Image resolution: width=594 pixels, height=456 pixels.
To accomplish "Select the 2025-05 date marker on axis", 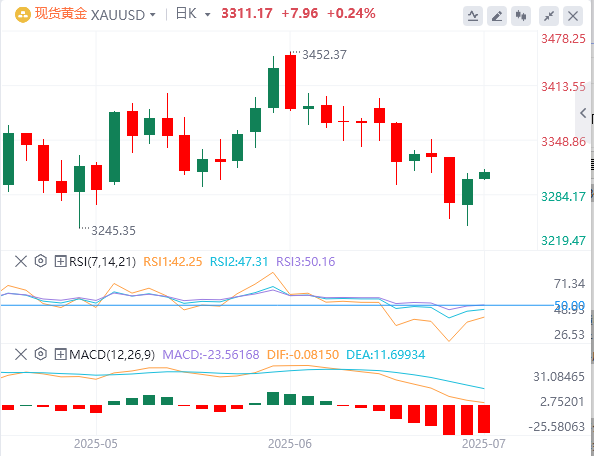I will [x=96, y=444].
